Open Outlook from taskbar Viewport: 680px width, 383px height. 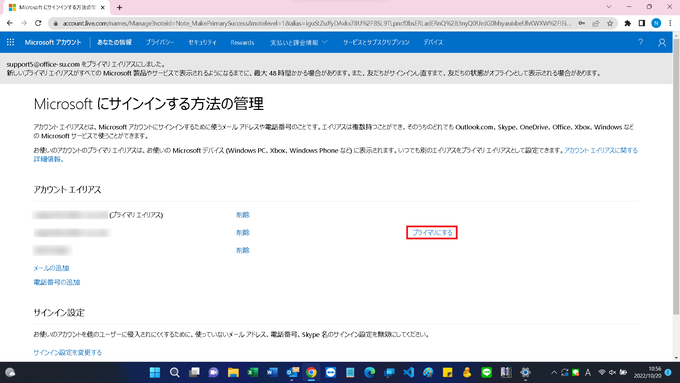coord(292,372)
